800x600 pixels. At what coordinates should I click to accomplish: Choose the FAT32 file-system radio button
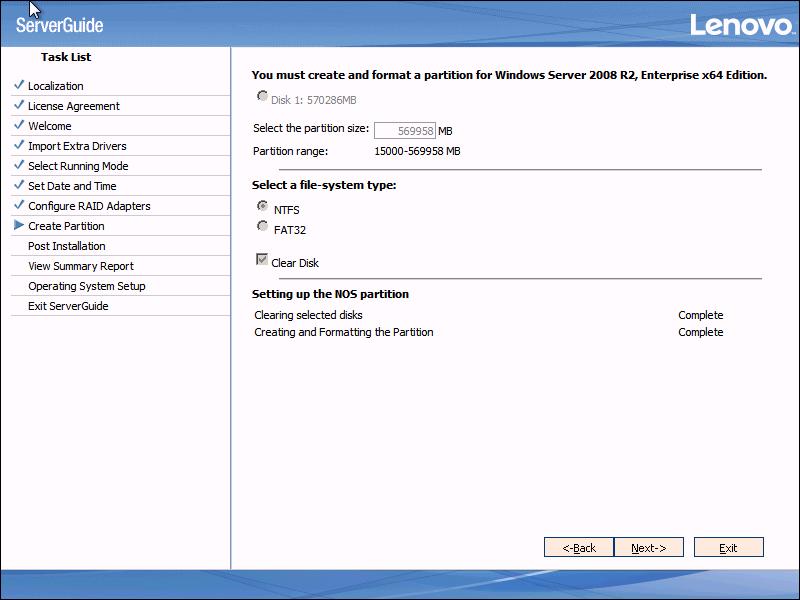click(263, 226)
